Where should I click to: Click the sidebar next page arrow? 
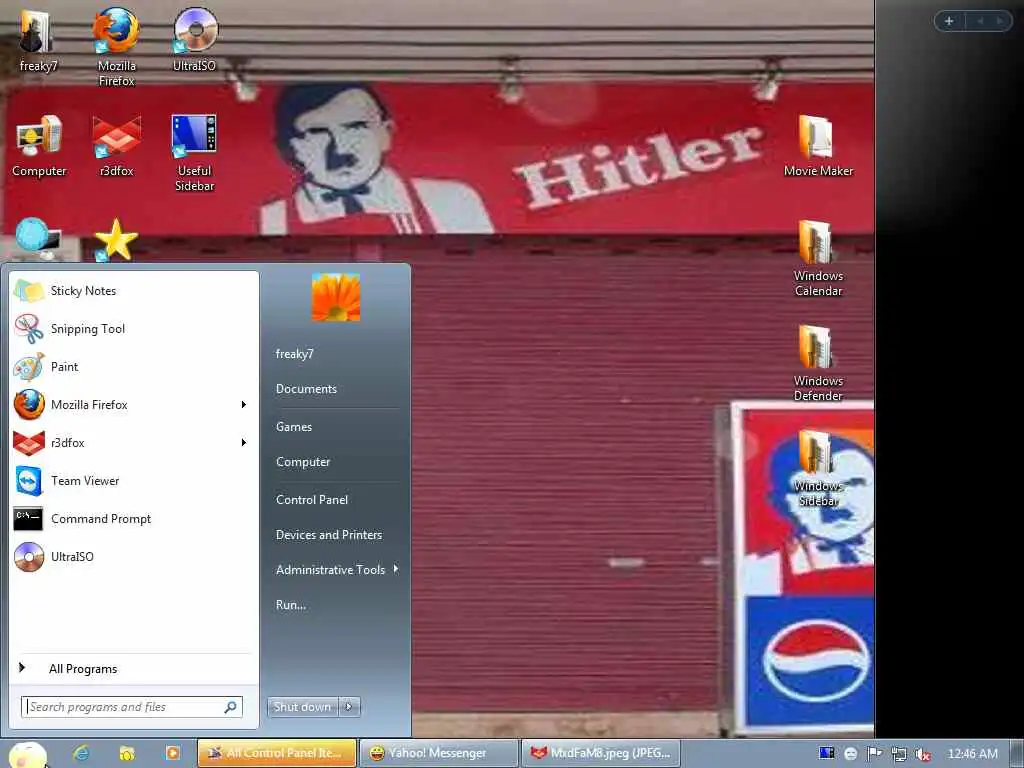[x=999, y=21]
